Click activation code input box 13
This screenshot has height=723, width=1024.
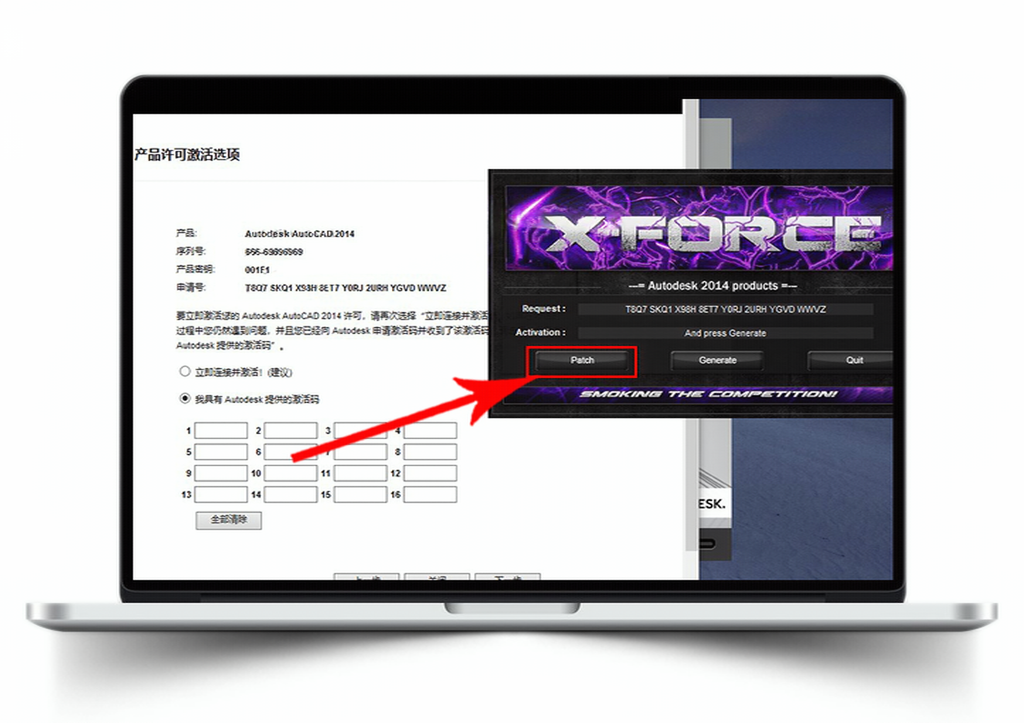pyautogui.click(x=221, y=494)
